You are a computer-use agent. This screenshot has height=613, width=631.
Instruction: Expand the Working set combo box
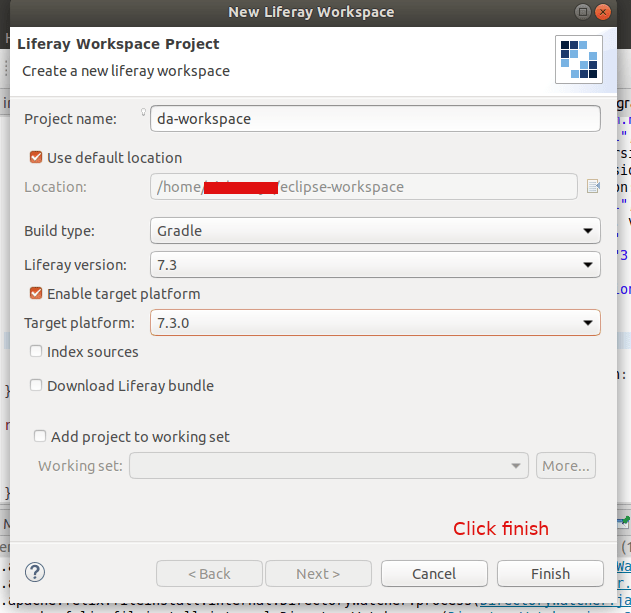click(328, 466)
